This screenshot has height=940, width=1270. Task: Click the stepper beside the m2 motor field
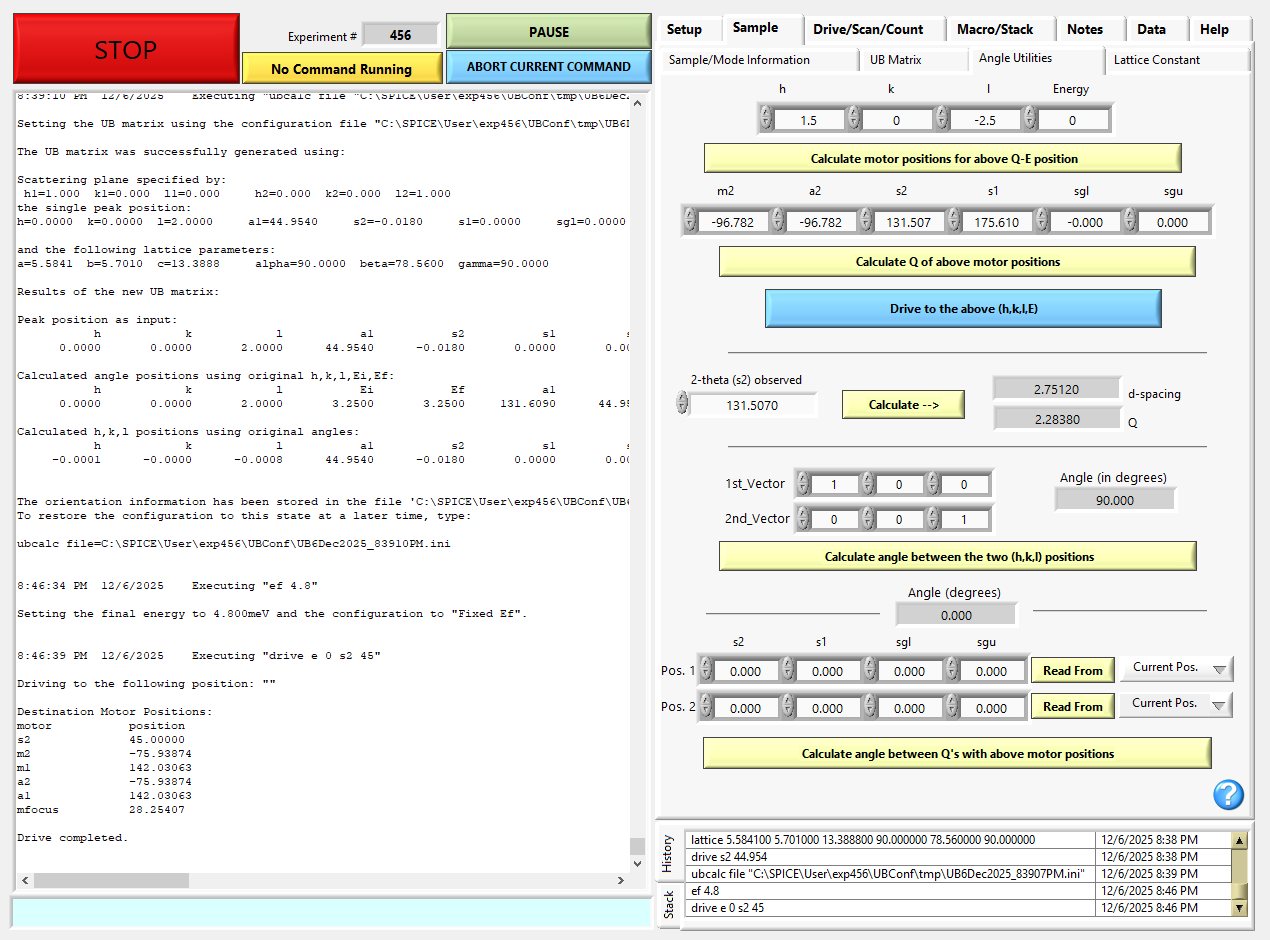[690, 222]
